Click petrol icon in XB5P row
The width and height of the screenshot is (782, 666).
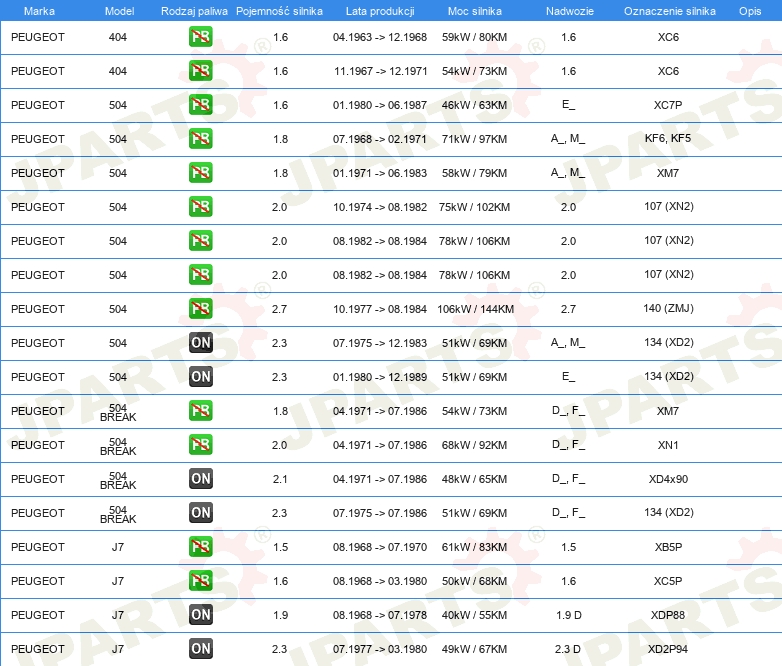pyautogui.click(x=200, y=547)
